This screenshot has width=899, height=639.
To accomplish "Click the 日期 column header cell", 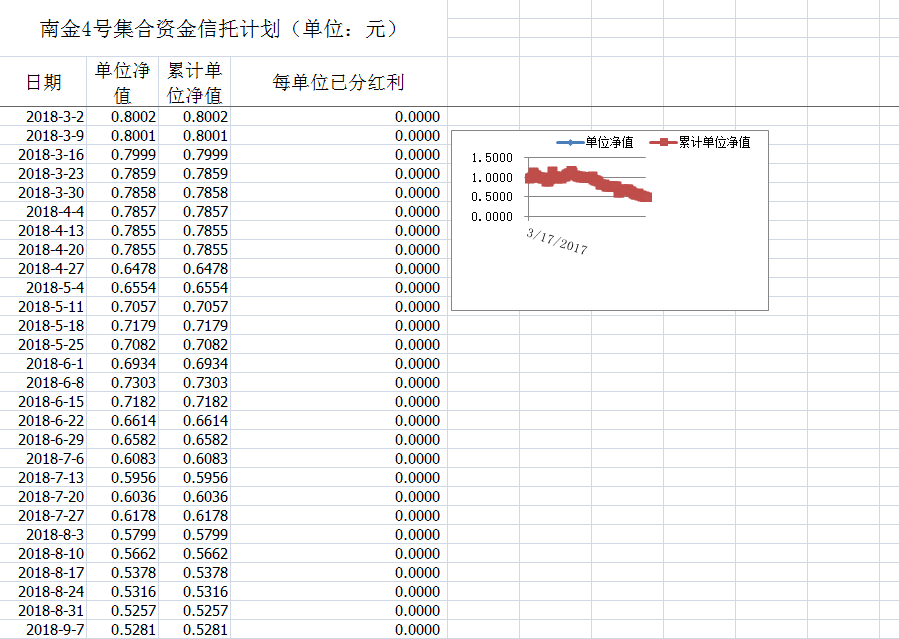I will click(43, 82).
